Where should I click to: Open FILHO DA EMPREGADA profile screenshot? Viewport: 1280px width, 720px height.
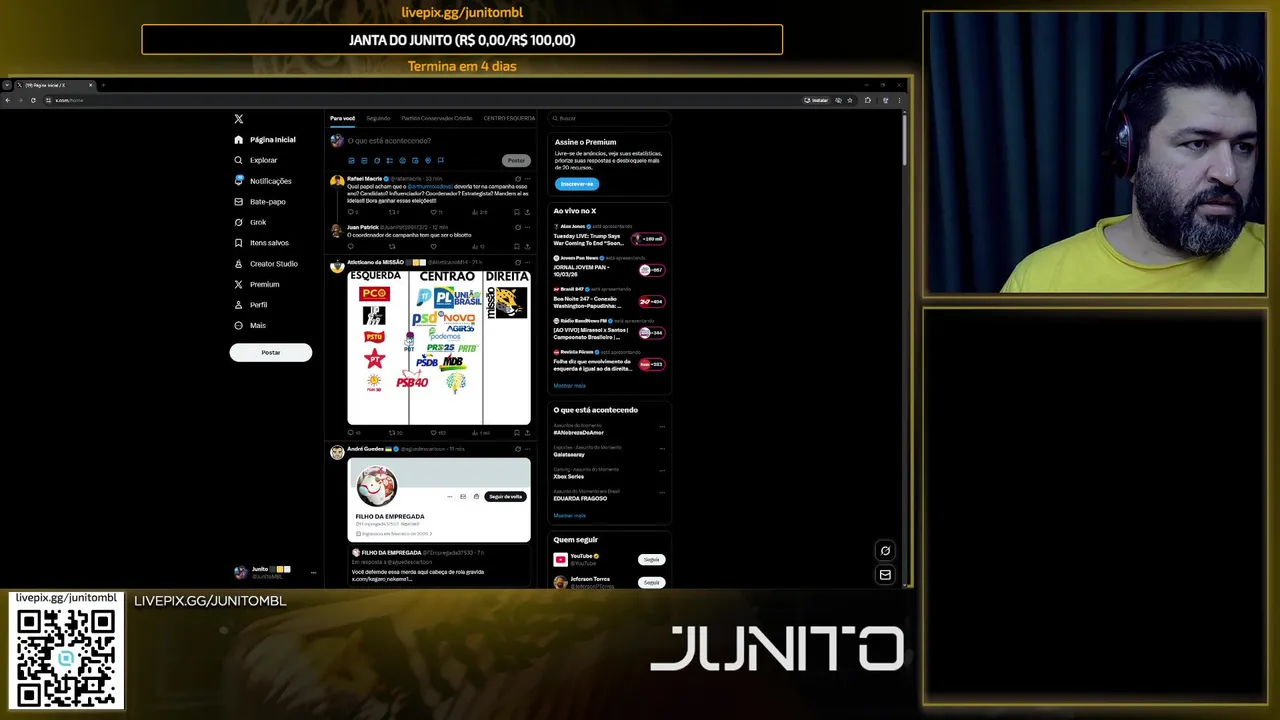click(439, 500)
